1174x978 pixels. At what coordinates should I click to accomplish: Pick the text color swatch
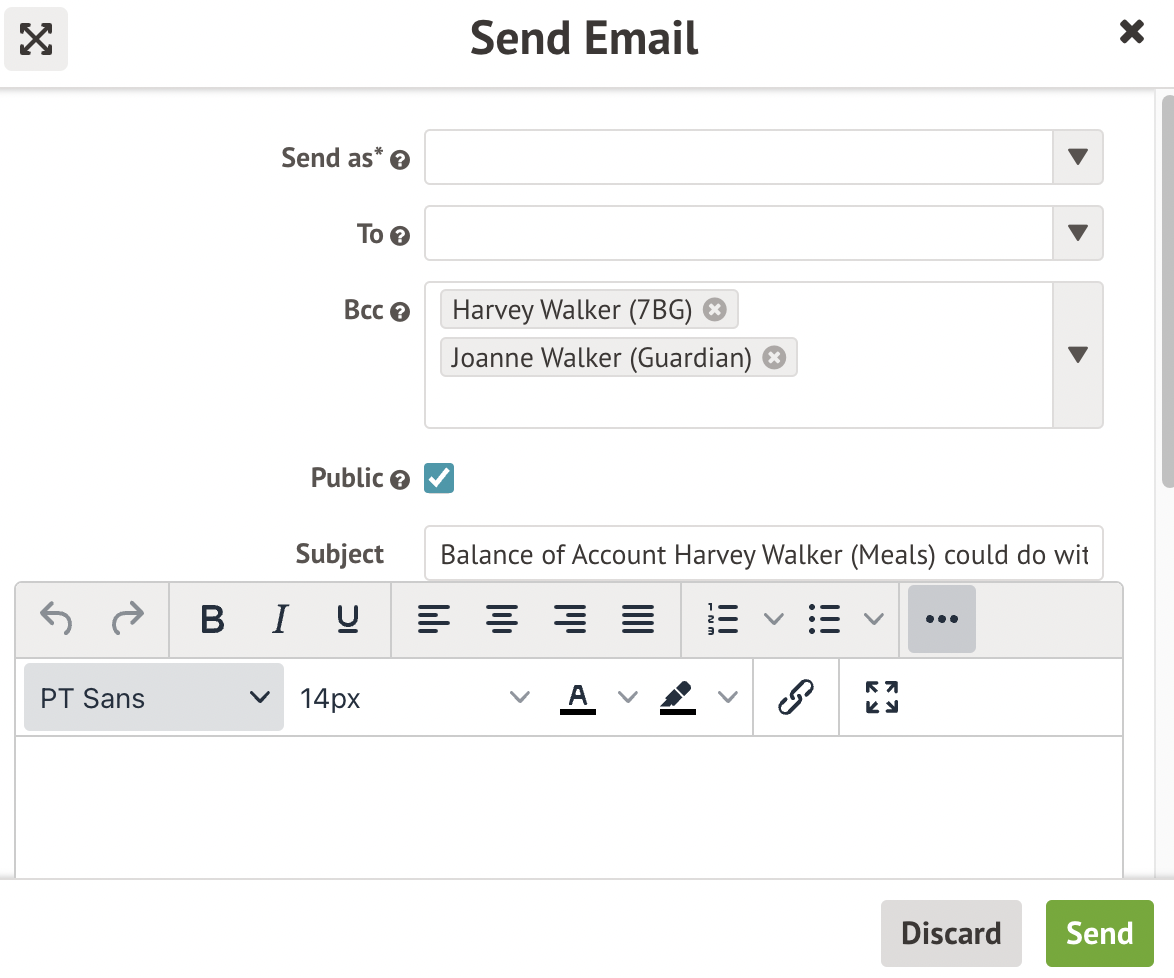[578, 697]
